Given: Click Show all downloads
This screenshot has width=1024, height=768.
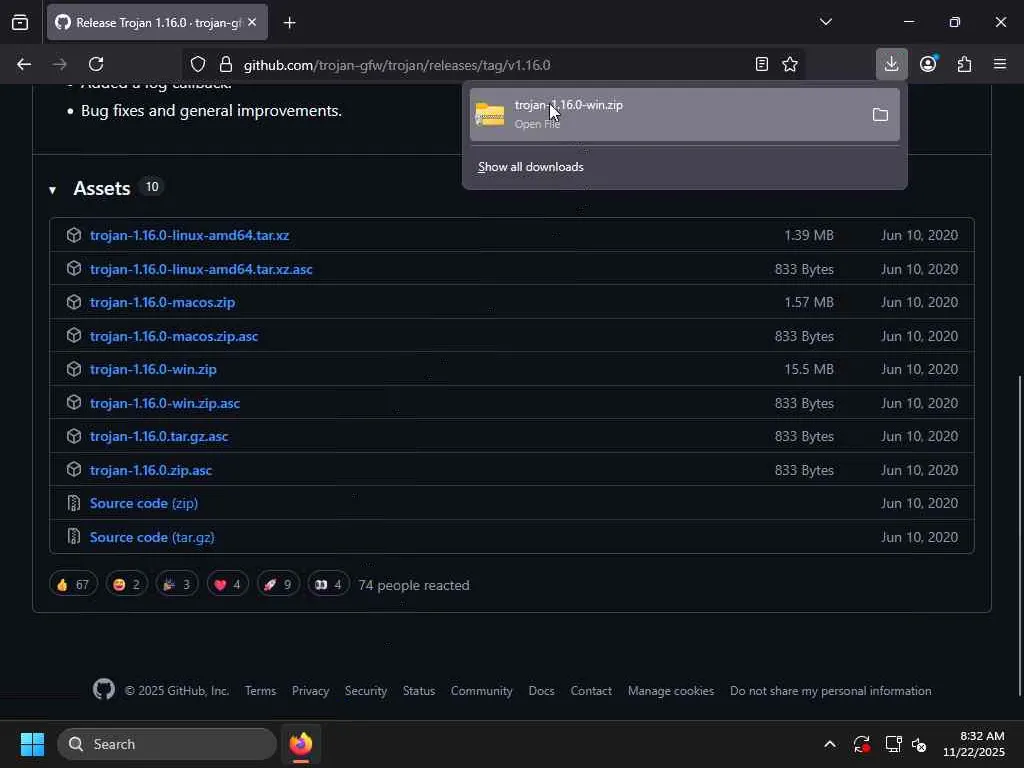Looking at the screenshot, I should tap(530, 167).
